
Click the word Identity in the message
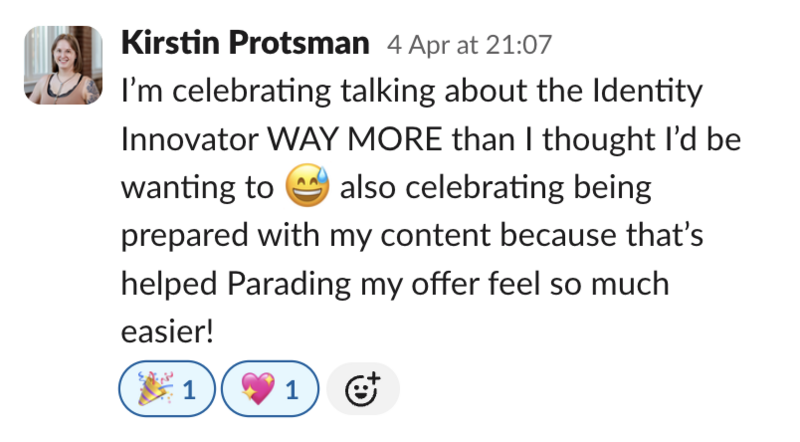[x=647, y=92]
